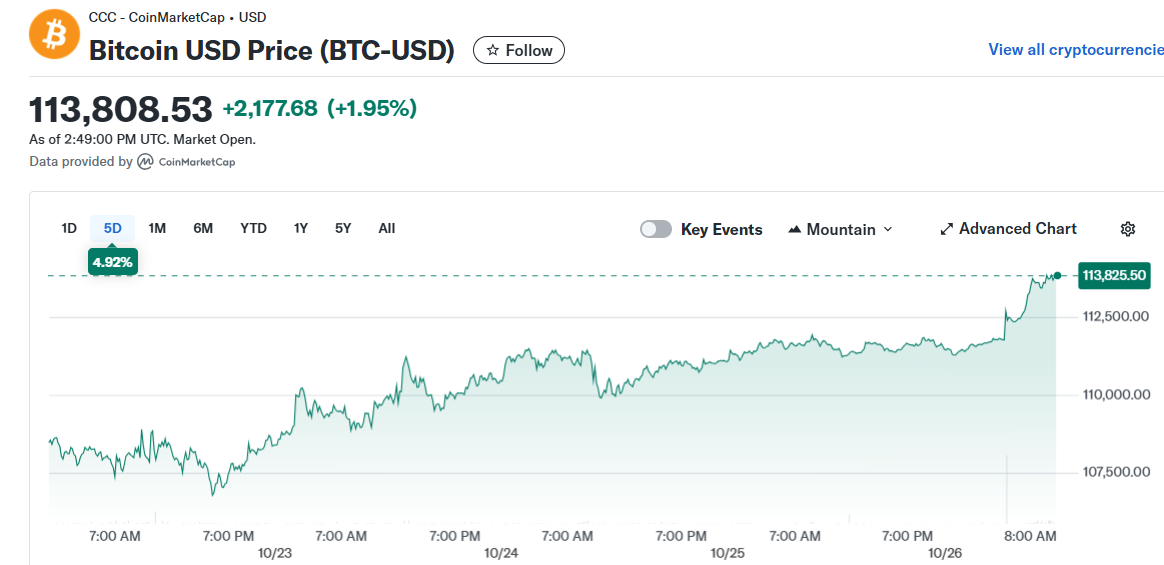Viewport: 1164px width, 565px height.
Task: Expand the Mountain chart type dropdown
Action: pos(840,229)
